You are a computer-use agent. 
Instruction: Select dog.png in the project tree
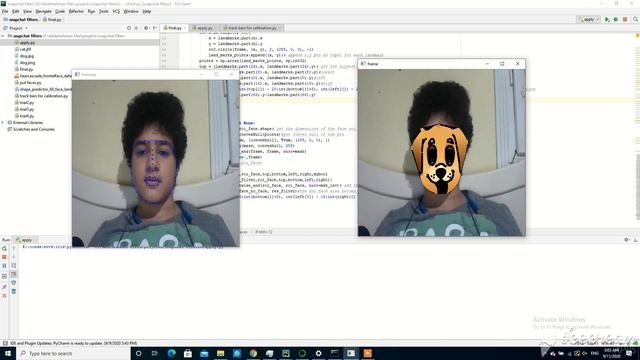click(x=24, y=62)
